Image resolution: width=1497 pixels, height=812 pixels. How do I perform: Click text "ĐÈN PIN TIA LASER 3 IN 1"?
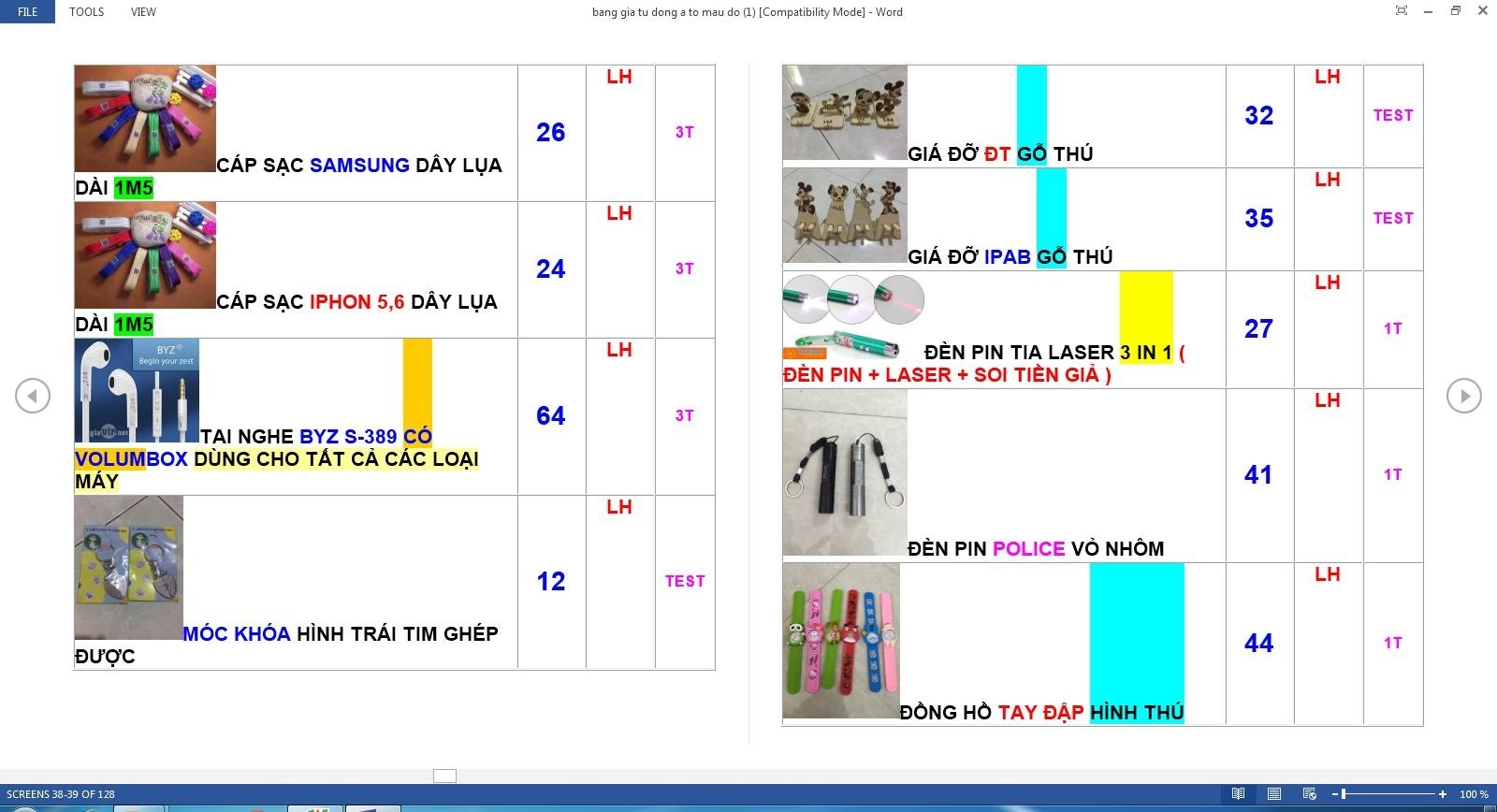pyautogui.click(x=1048, y=353)
